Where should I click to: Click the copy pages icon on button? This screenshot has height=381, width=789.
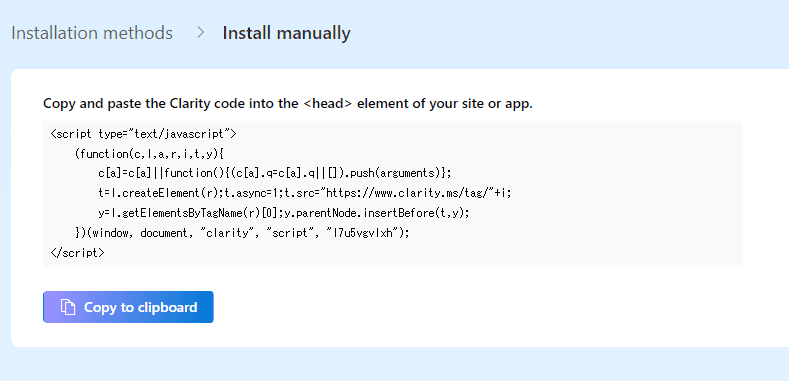click(x=68, y=307)
